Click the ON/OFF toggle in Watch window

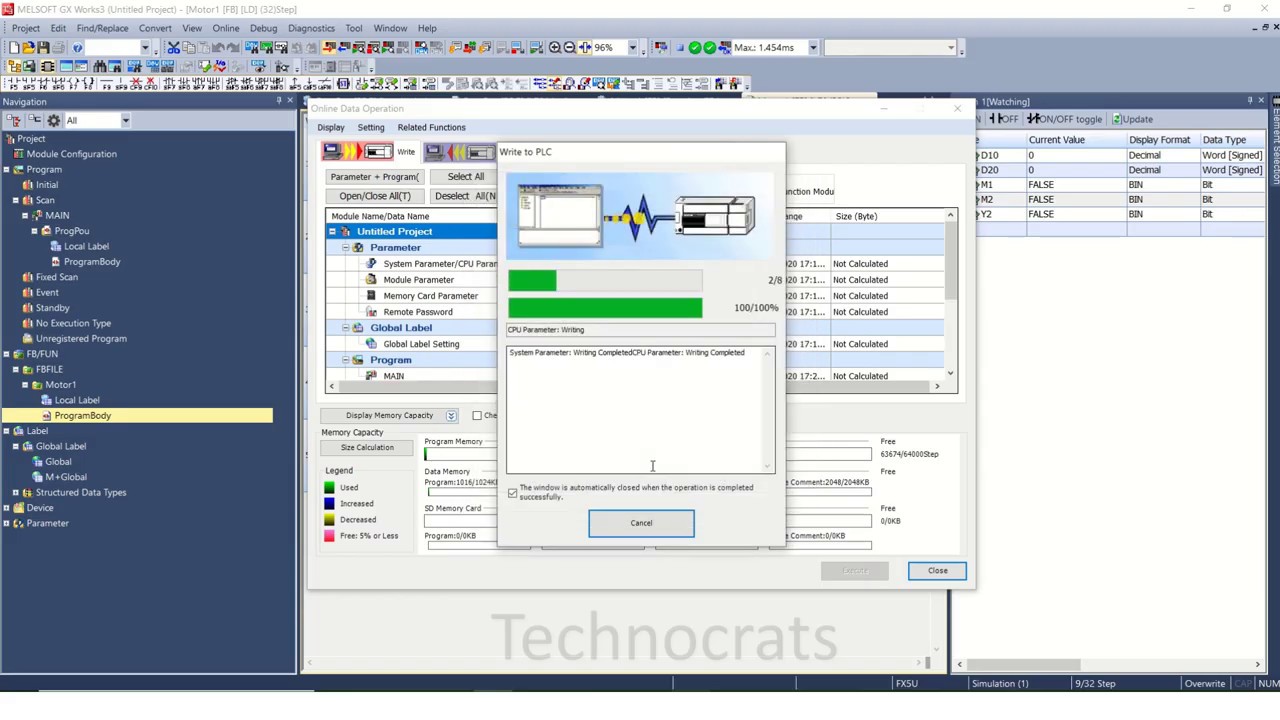1064,119
